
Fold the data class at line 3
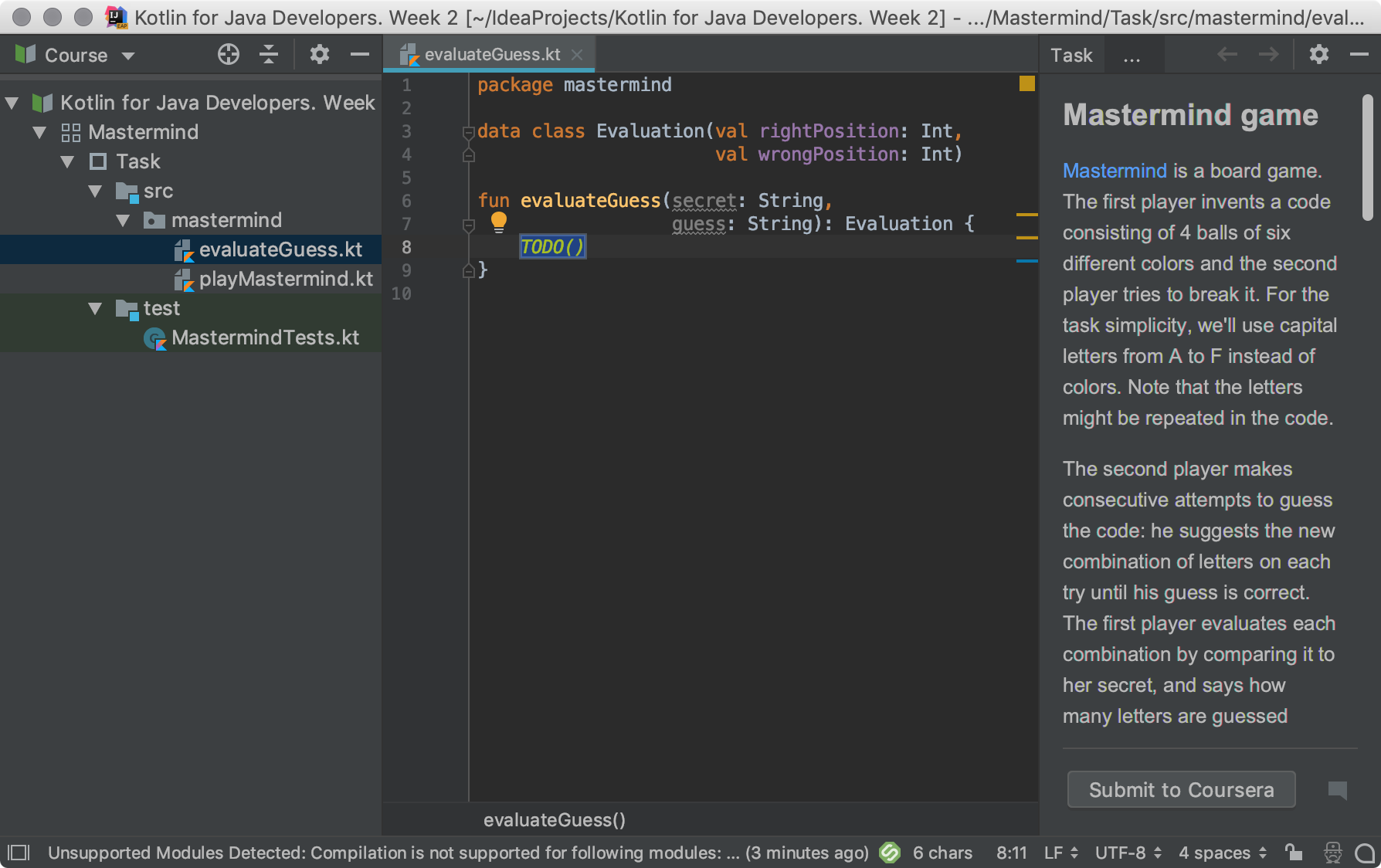(x=468, y=132)
